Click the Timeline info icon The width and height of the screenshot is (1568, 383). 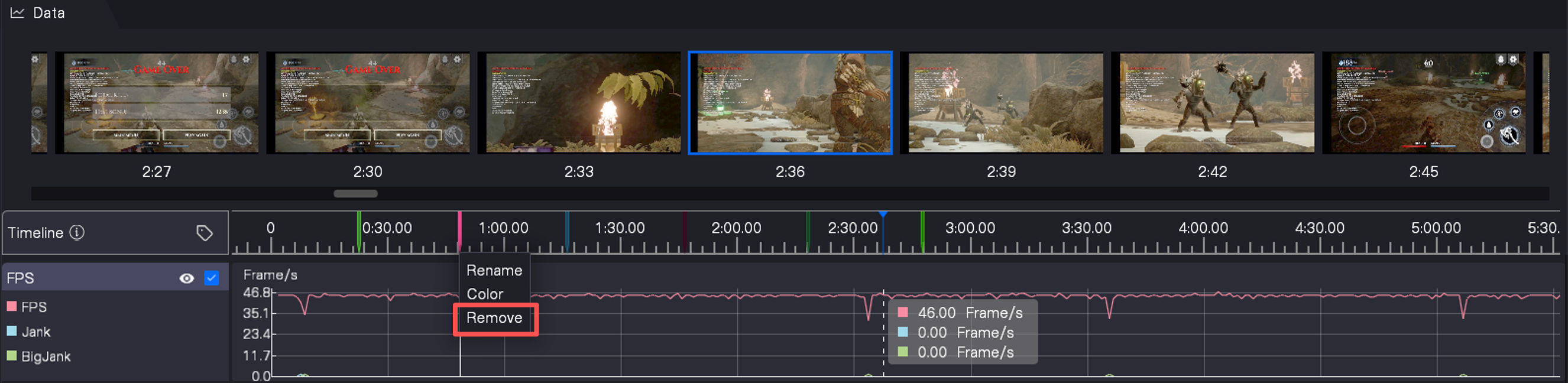[77, 233]
